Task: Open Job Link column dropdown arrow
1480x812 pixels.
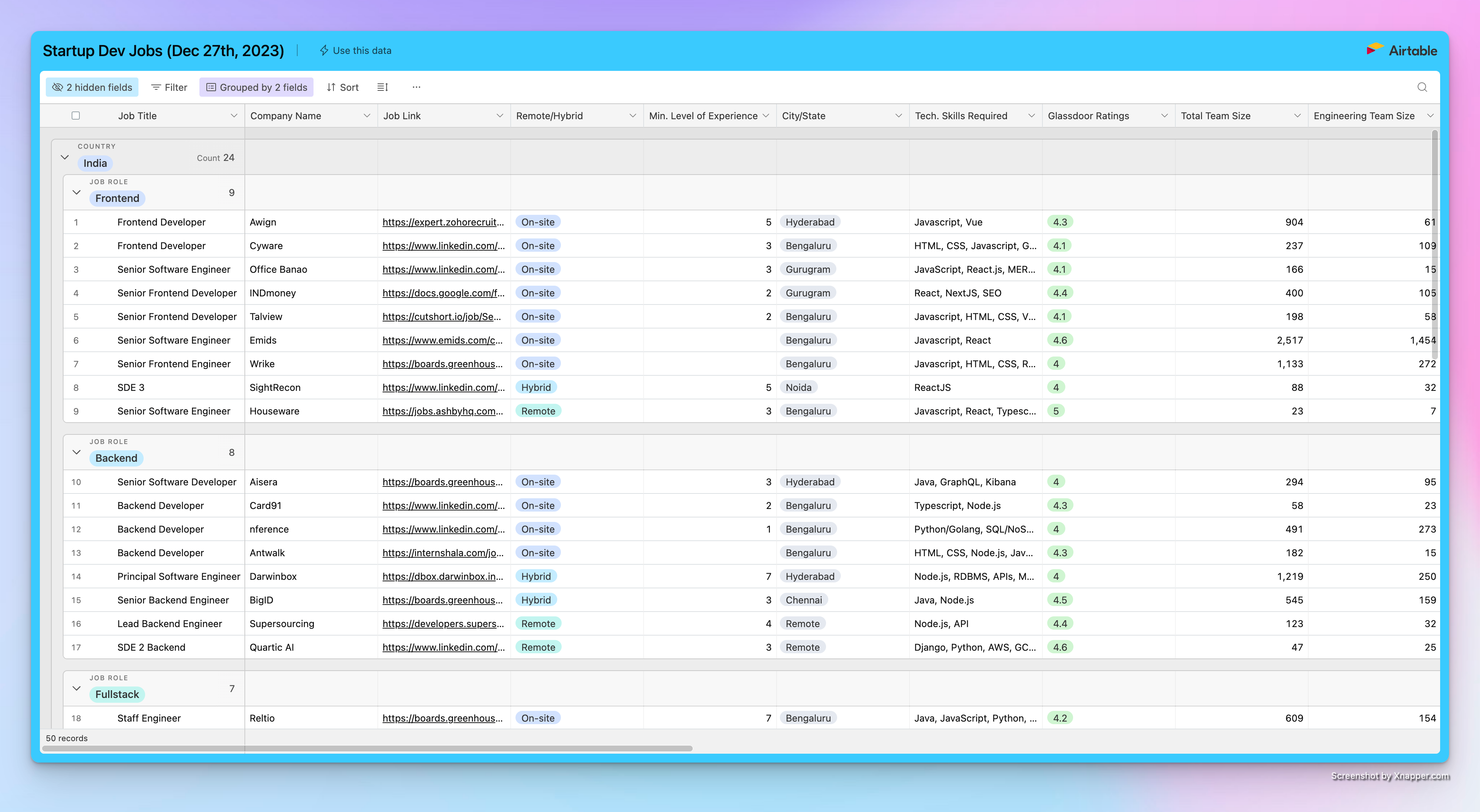Action: [499, 116]
